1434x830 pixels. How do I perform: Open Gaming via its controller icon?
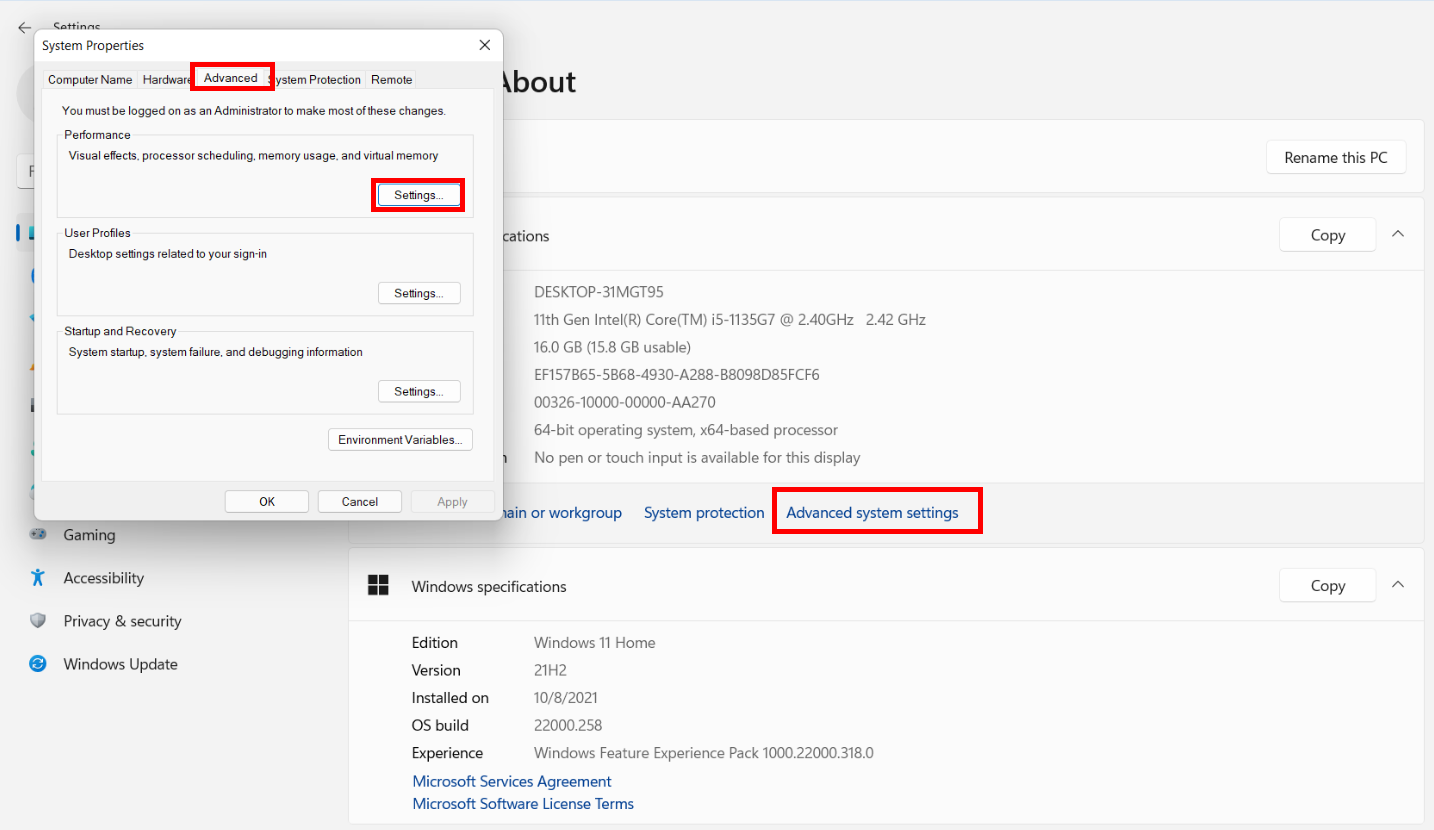click(38, 535)
